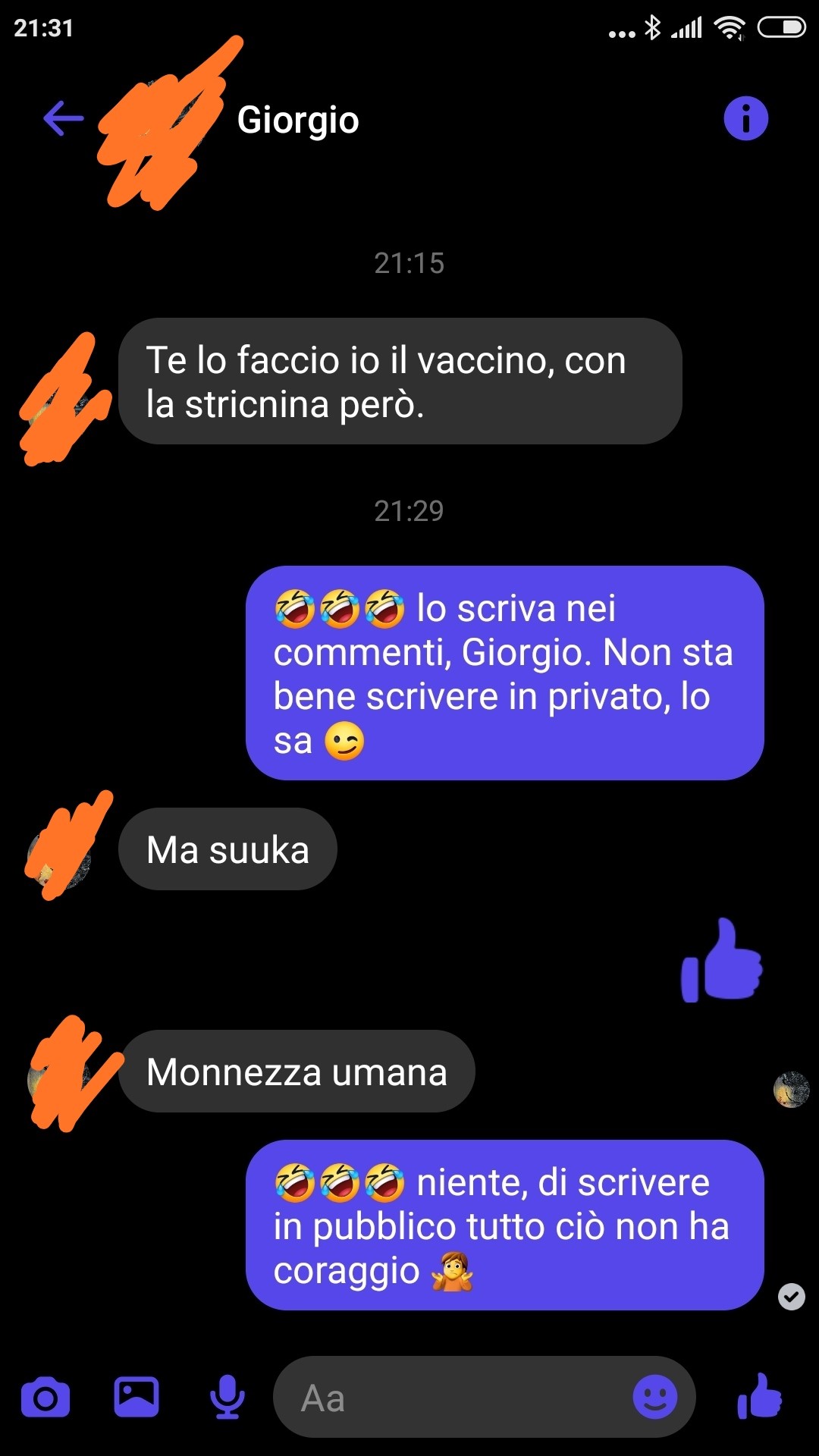Tap the seen-by avatar beside Monnezza umana
The width and height of the screenshot is (819, 1456).
pyautogui.click(x=791, y=1090)
